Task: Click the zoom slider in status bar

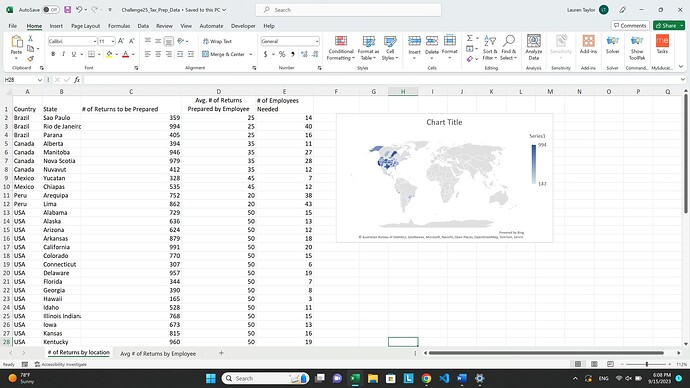Action: [x=646, y=364]
